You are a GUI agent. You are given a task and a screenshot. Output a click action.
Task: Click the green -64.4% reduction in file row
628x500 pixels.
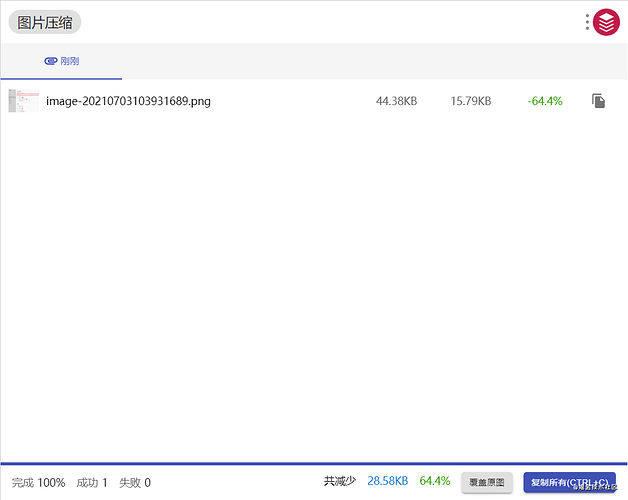(x=545, y=101)
